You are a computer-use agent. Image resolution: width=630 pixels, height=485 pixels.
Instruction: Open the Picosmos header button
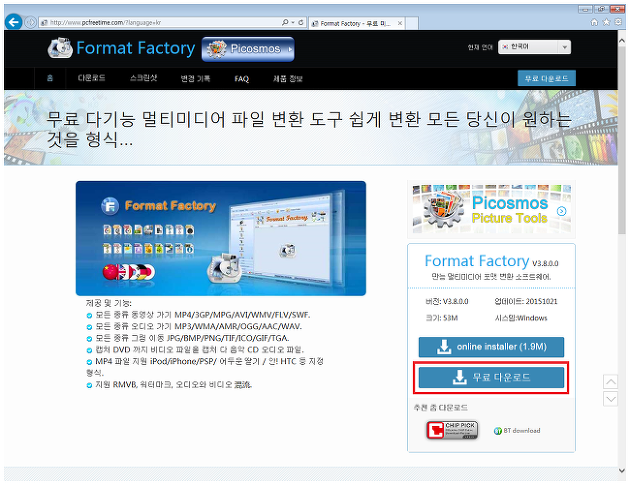coord(248,49)
